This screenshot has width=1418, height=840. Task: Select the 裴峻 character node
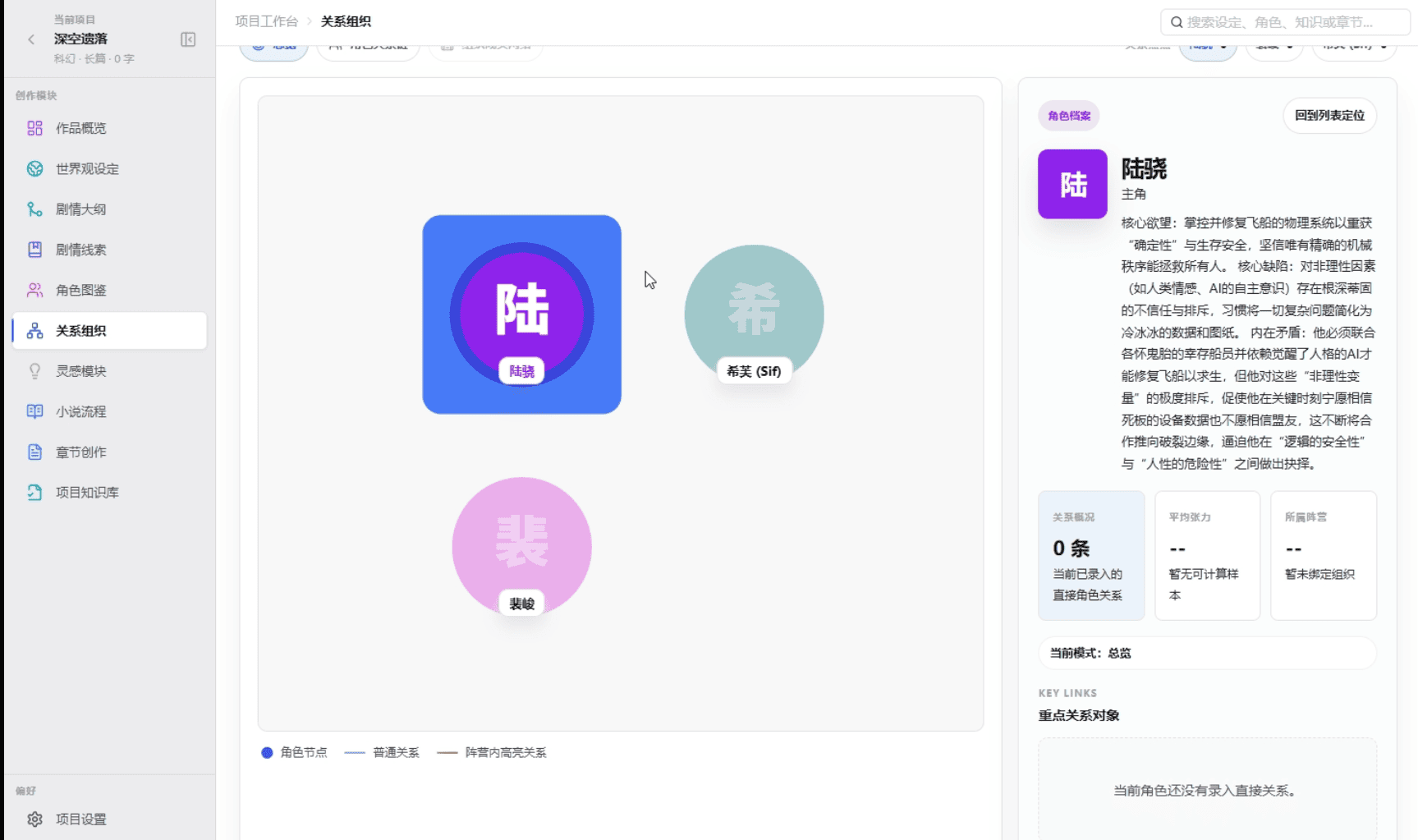click(521, 547)
